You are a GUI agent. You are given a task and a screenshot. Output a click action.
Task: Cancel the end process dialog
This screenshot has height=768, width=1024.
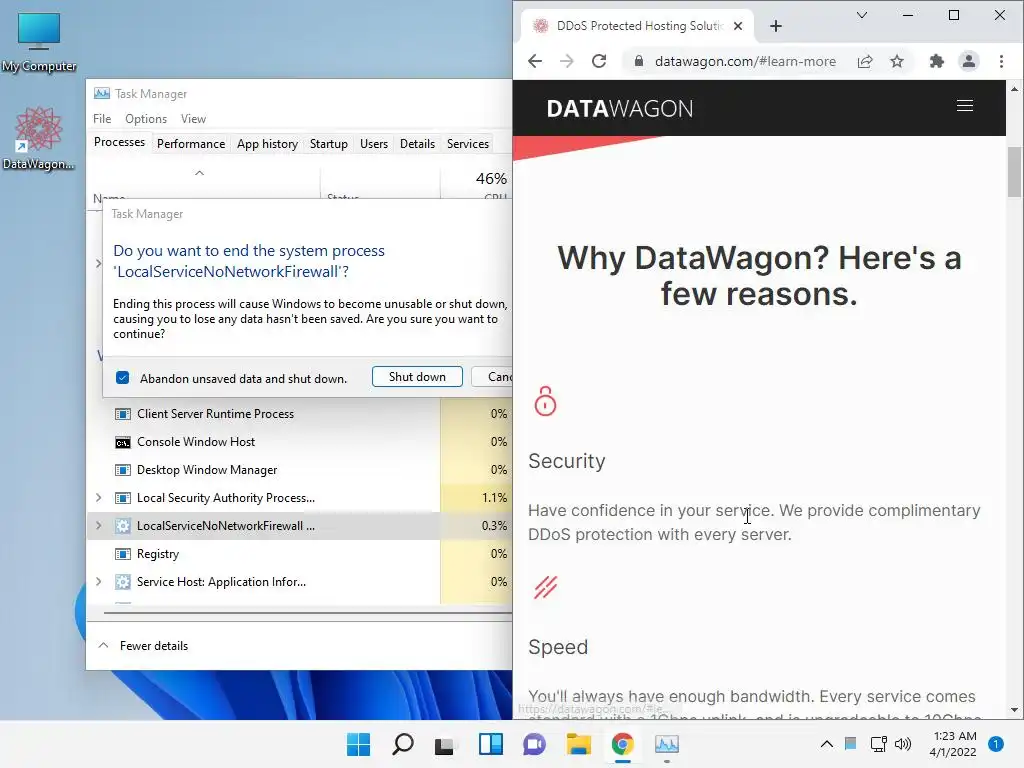[x=492, y=377]
